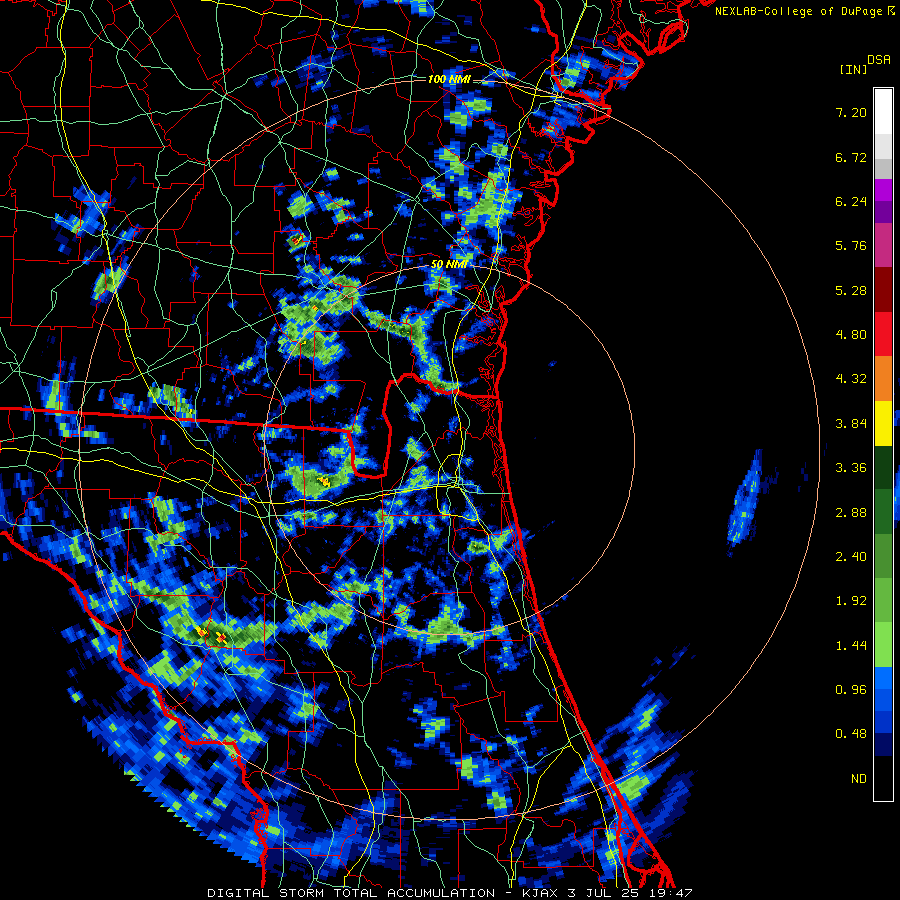Click the 'DSA' product label
This screenshot has height=900, width=900.
point(879,60)
